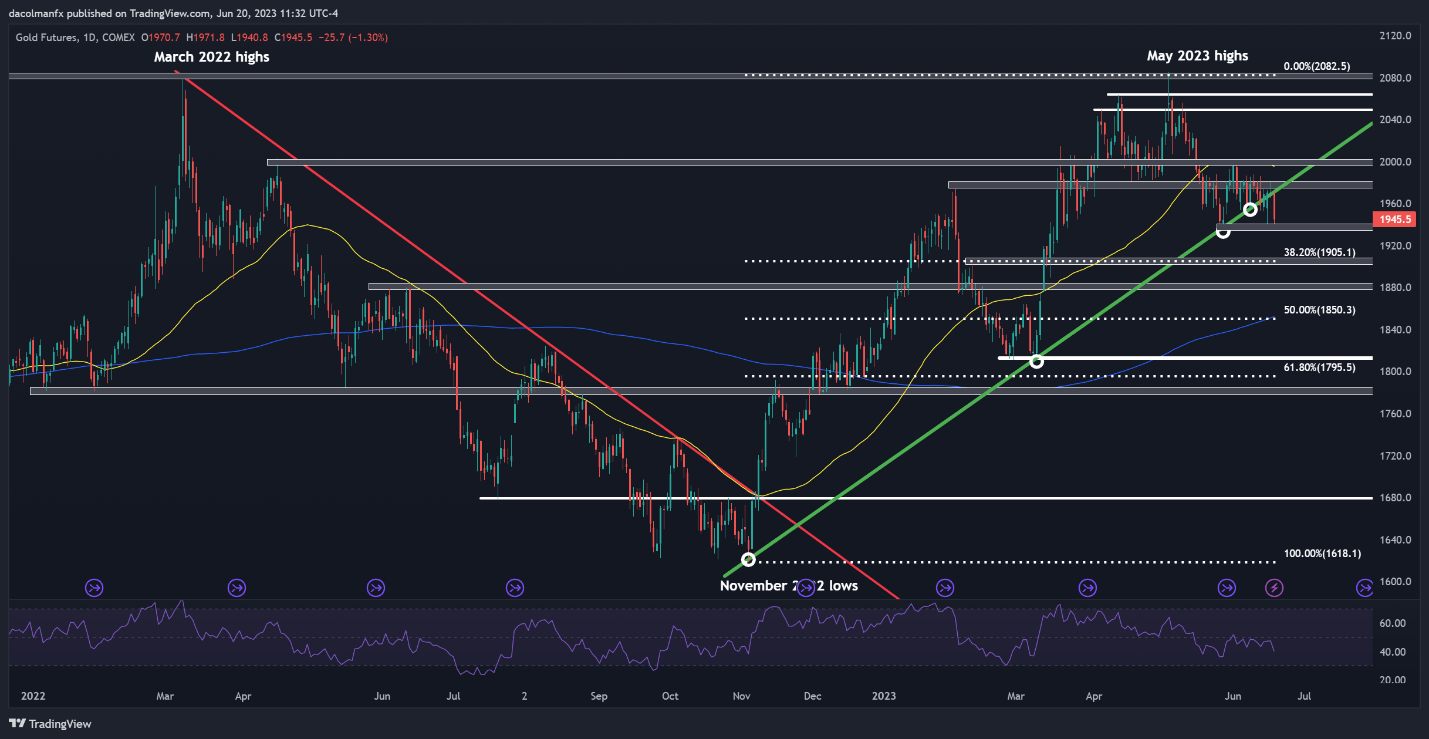Image resolution: width=1429 pixels, height=739 pixels.
Task: Select the 'May 2023 highs' annotation
Action: click(x=1197, y=56)
